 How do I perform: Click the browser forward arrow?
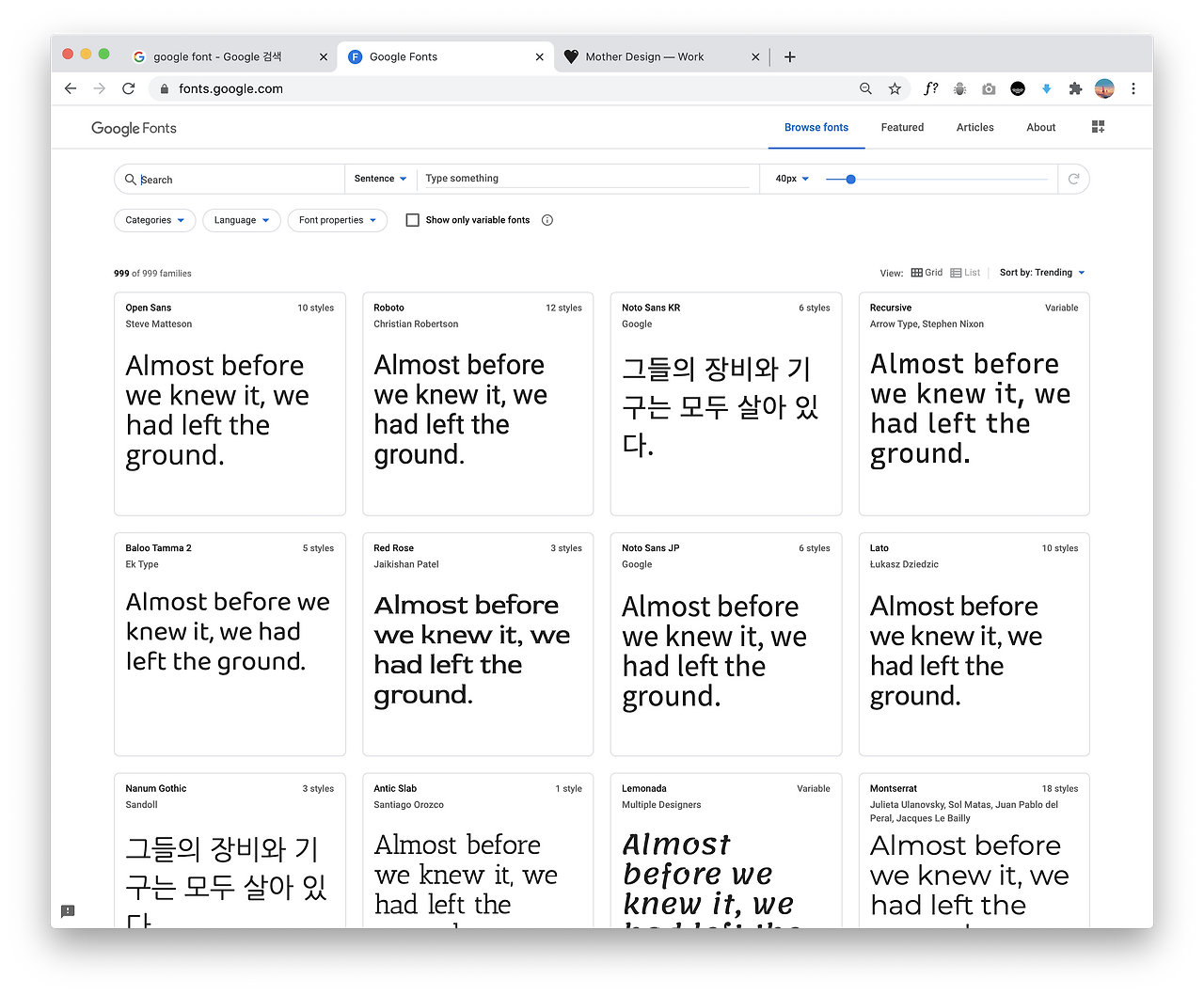(100, 88)
